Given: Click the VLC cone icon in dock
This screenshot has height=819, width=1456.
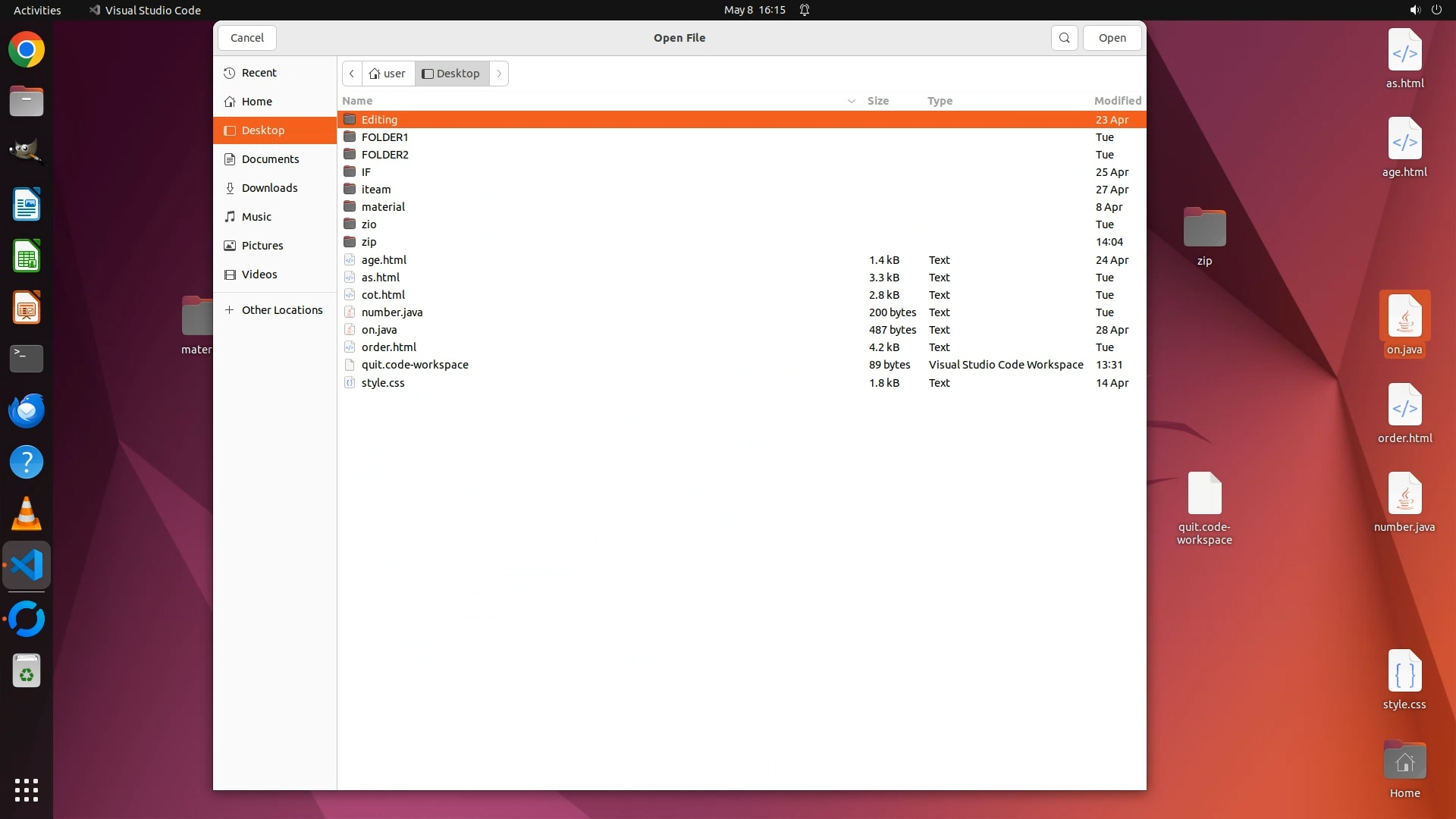Looking at the screenshot, I should 27,513.
